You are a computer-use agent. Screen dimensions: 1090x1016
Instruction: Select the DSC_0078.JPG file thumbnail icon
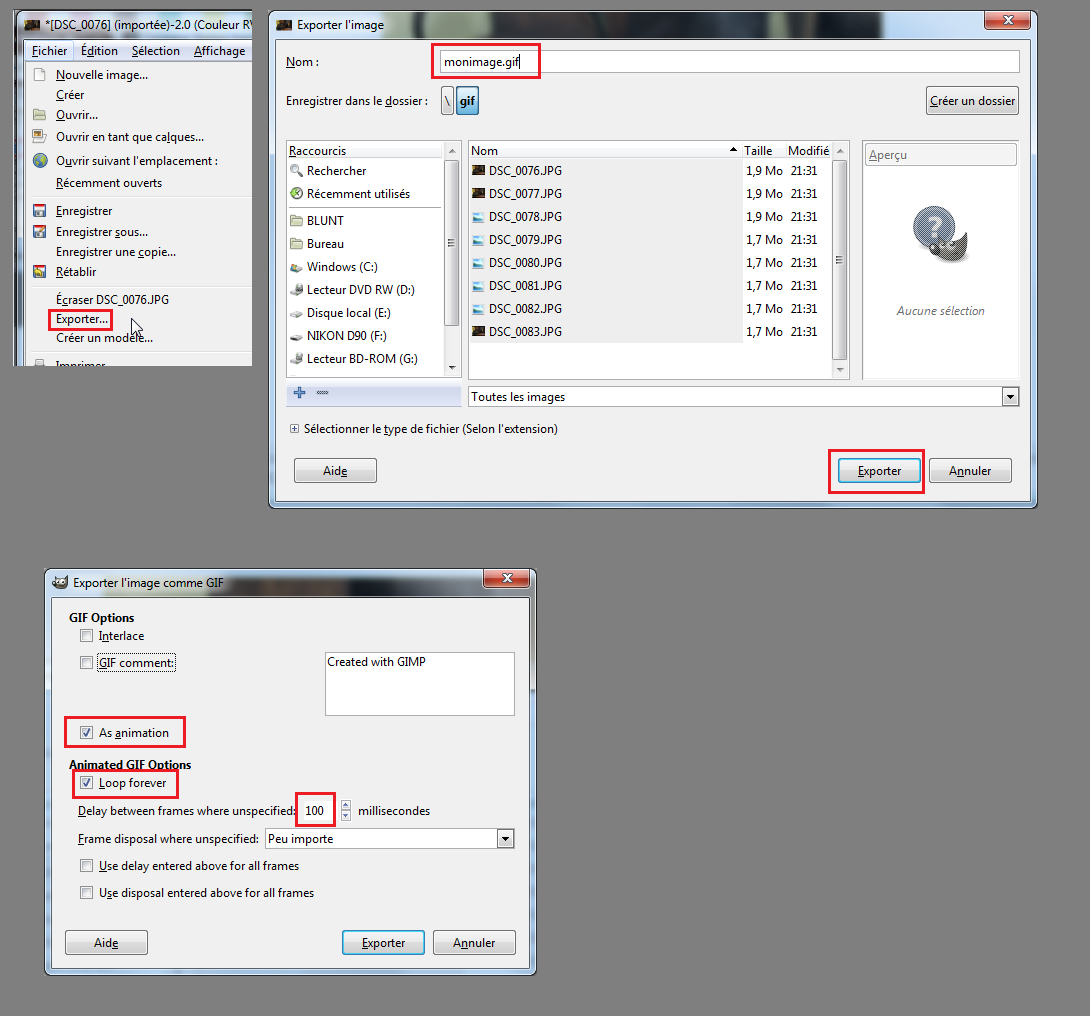(478, 217)
